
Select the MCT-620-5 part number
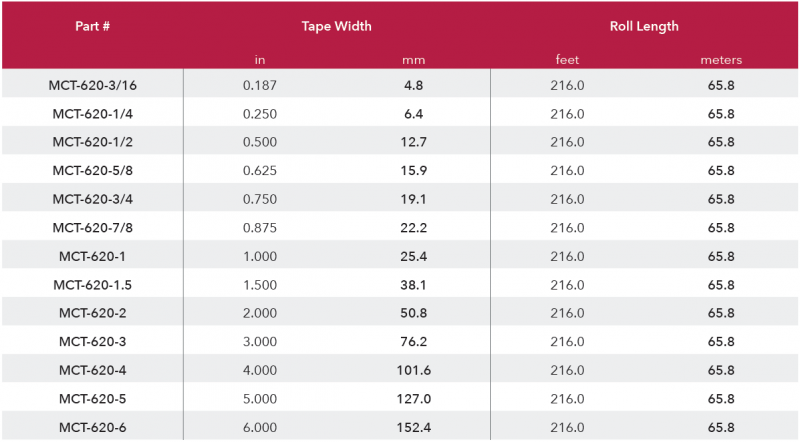[92, 399]
